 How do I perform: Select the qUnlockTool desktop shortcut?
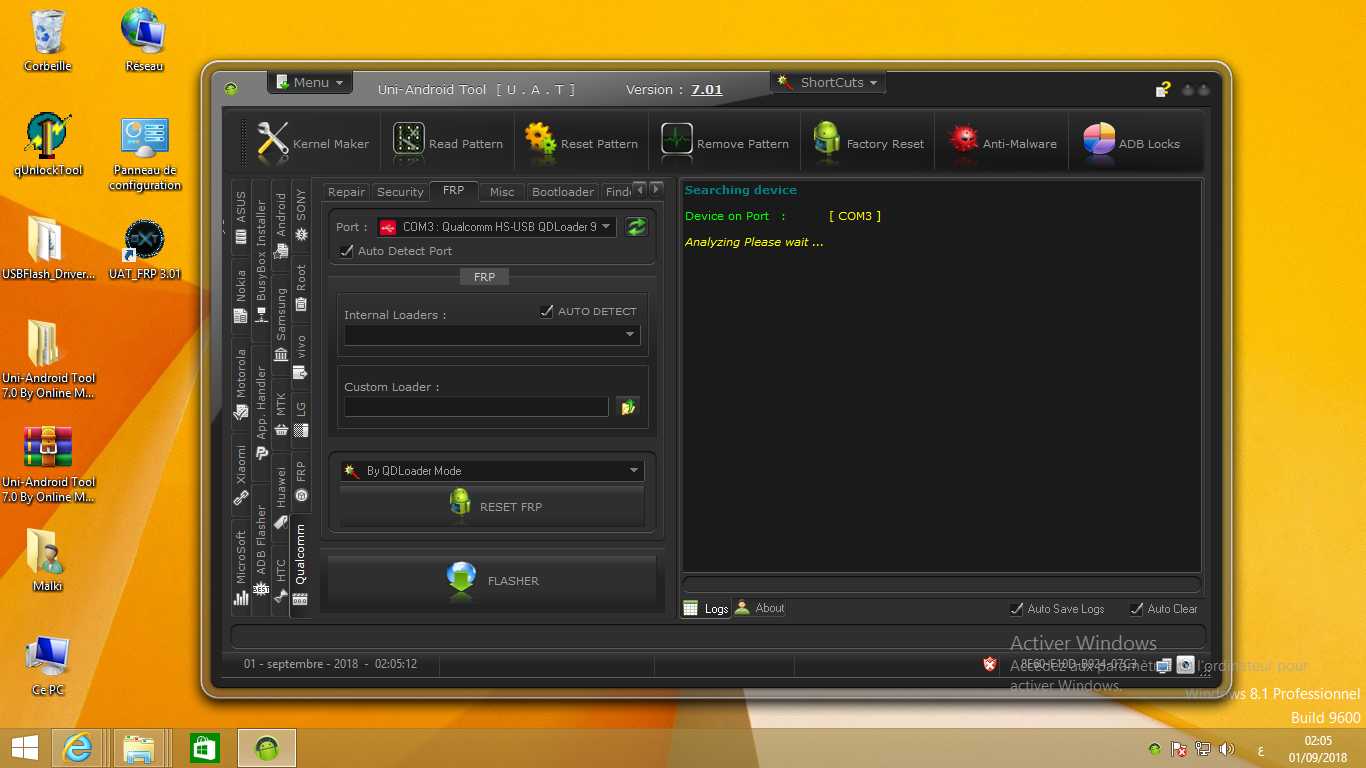tap(48, 145)
